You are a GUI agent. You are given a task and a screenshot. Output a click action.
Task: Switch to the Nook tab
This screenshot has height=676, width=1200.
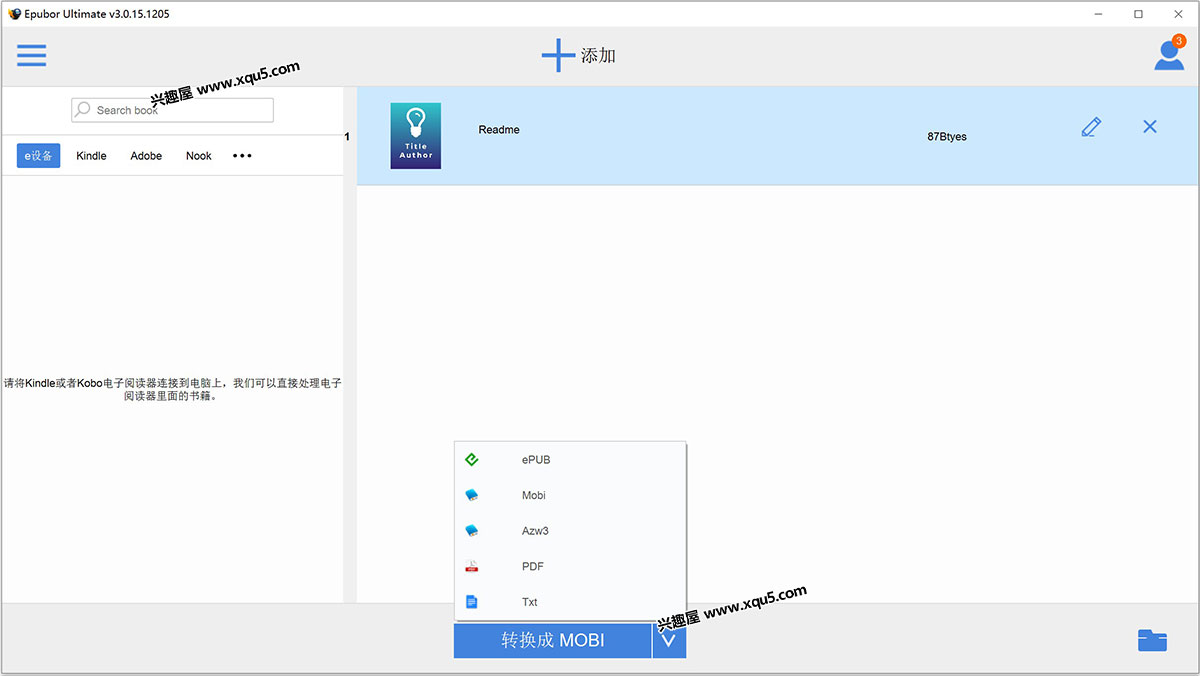(199, 156)
